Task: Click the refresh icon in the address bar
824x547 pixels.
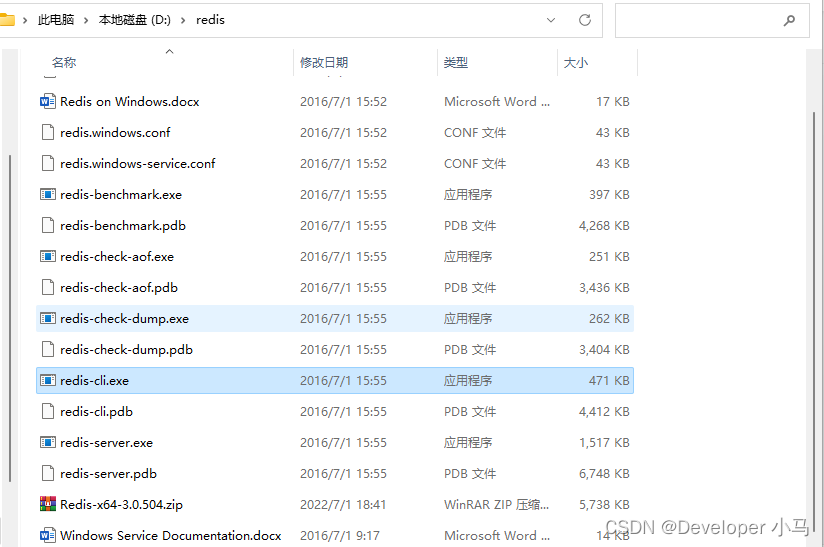Action: pyautogui.click(x=585, y=20)
